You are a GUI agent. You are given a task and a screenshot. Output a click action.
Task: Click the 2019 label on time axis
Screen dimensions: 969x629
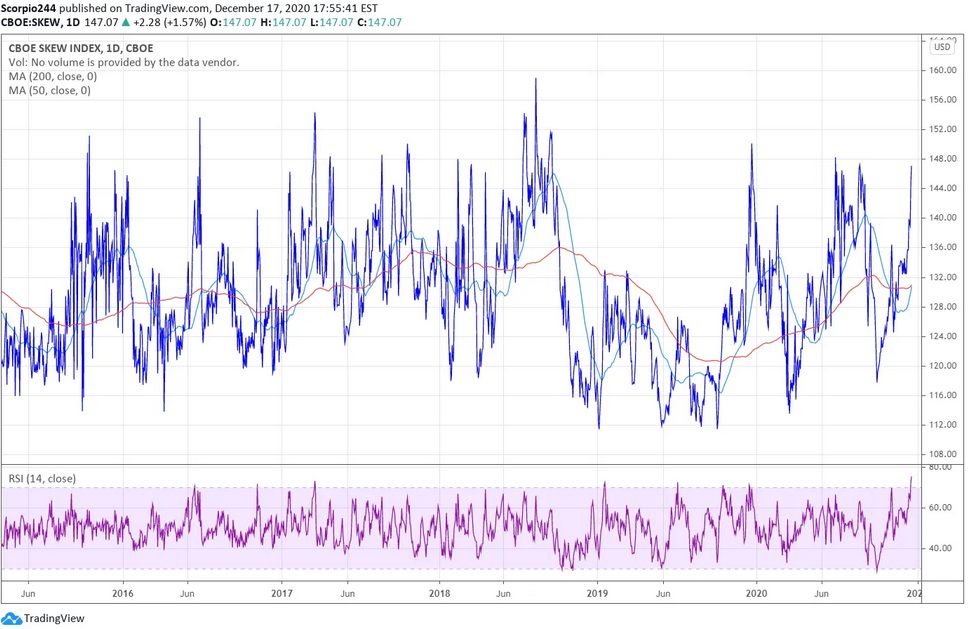pos(598,593)
